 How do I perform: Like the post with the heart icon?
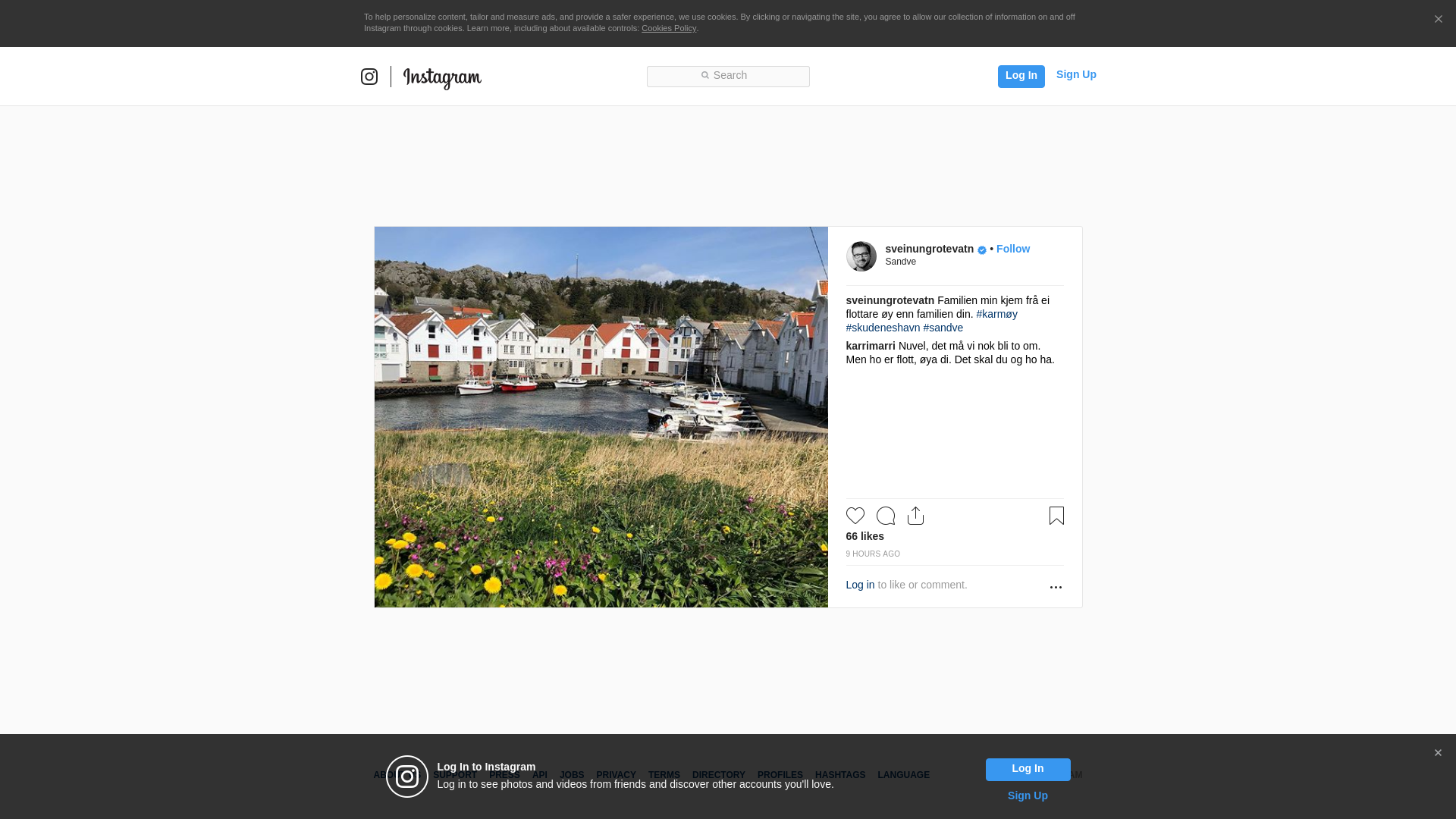pyautogui.click(x=855, y=516)
